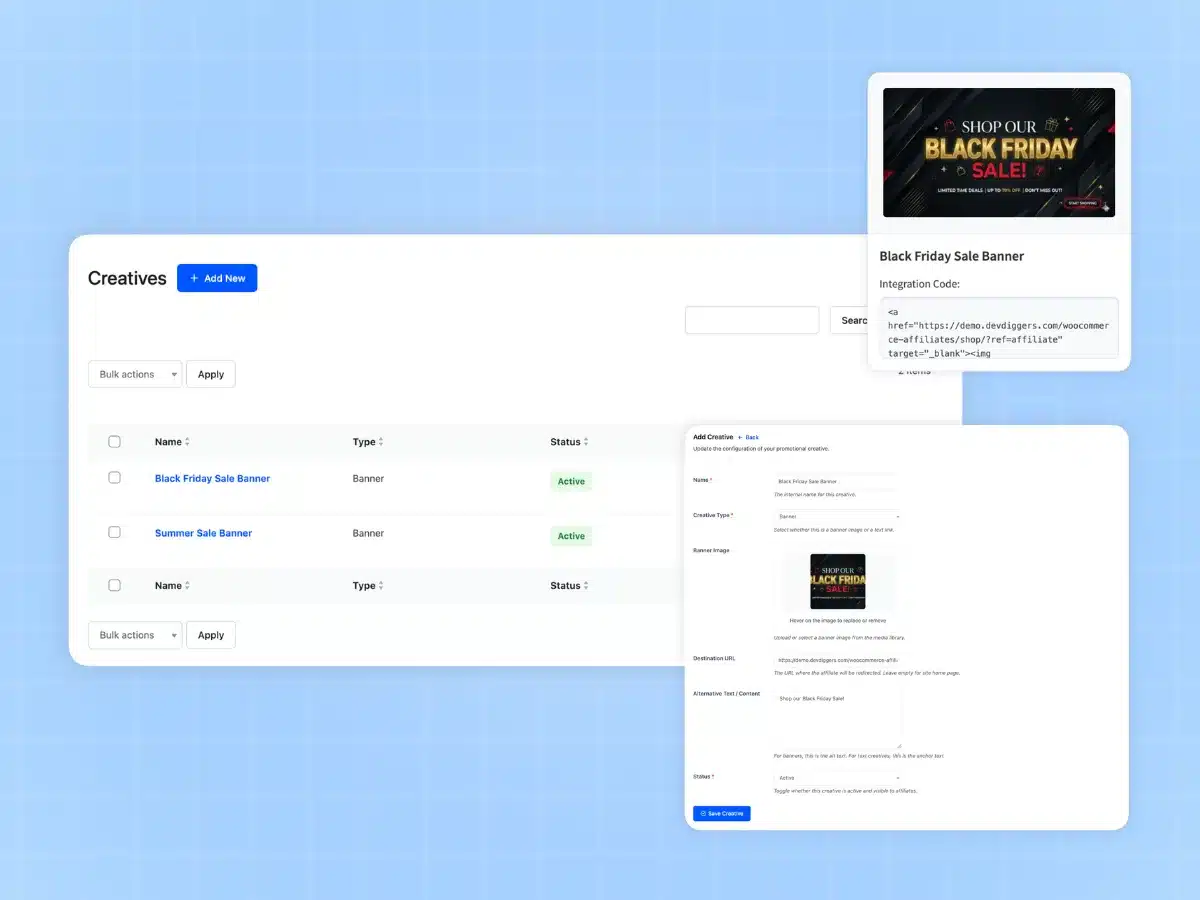The width and height of the screenshot is (1200, 900).
Task: Click the back arrow beside Add Creative heading
Action: point(740,437)
